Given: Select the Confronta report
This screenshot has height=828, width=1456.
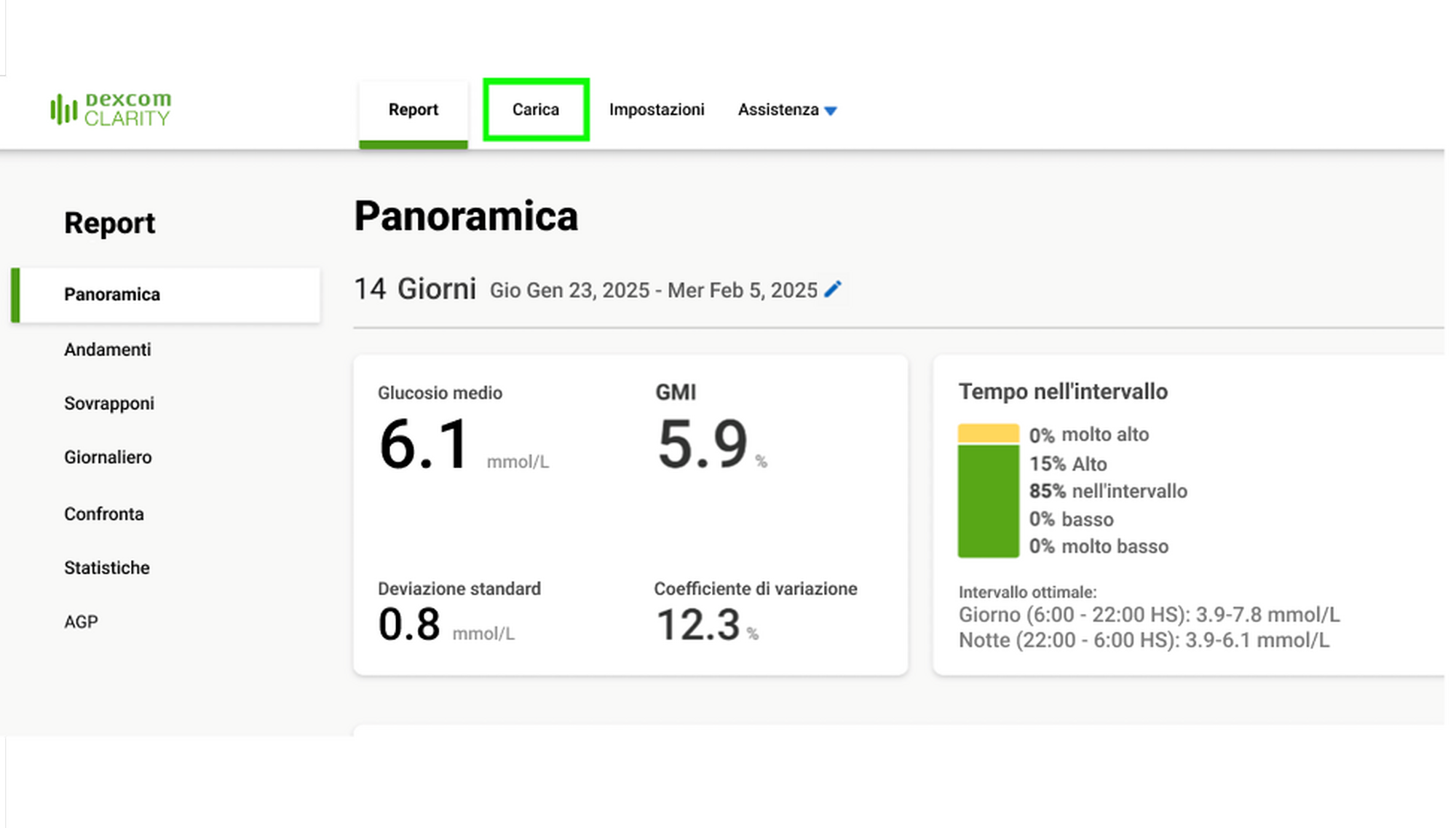Looking at the screenshot, I should [104, 514].
